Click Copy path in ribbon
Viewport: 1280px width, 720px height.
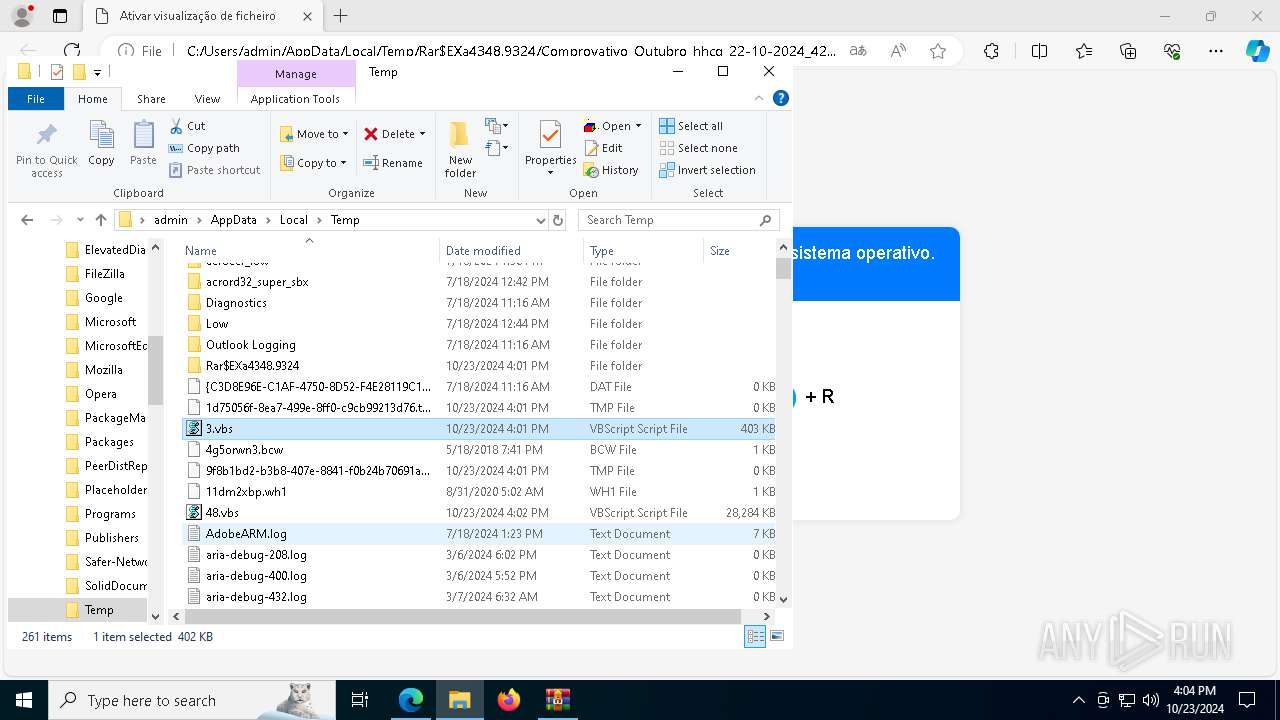coord(204,148)
